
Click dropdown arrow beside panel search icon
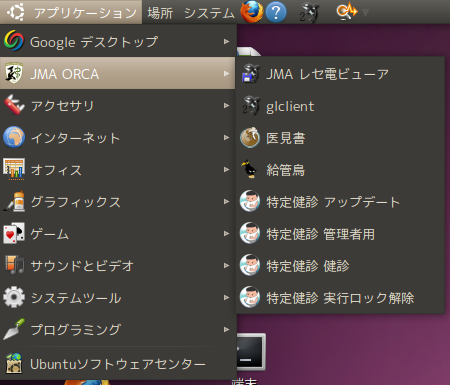click(365, 13)
